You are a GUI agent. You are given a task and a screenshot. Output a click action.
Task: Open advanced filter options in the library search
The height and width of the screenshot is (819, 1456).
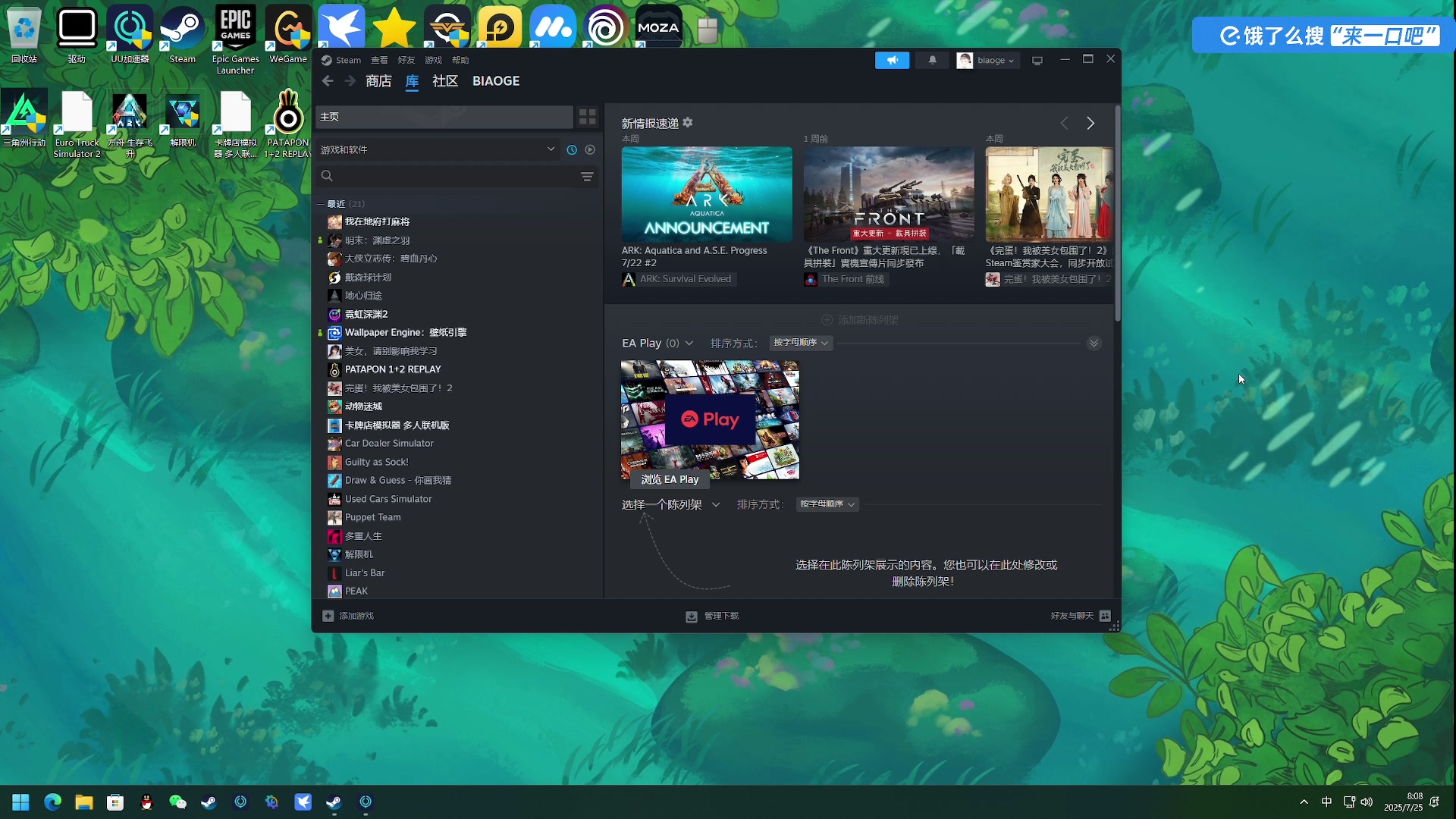click(x=587, y=176)
